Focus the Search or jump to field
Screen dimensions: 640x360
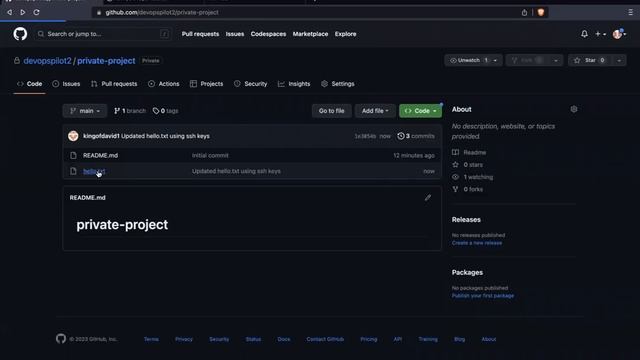103,34
